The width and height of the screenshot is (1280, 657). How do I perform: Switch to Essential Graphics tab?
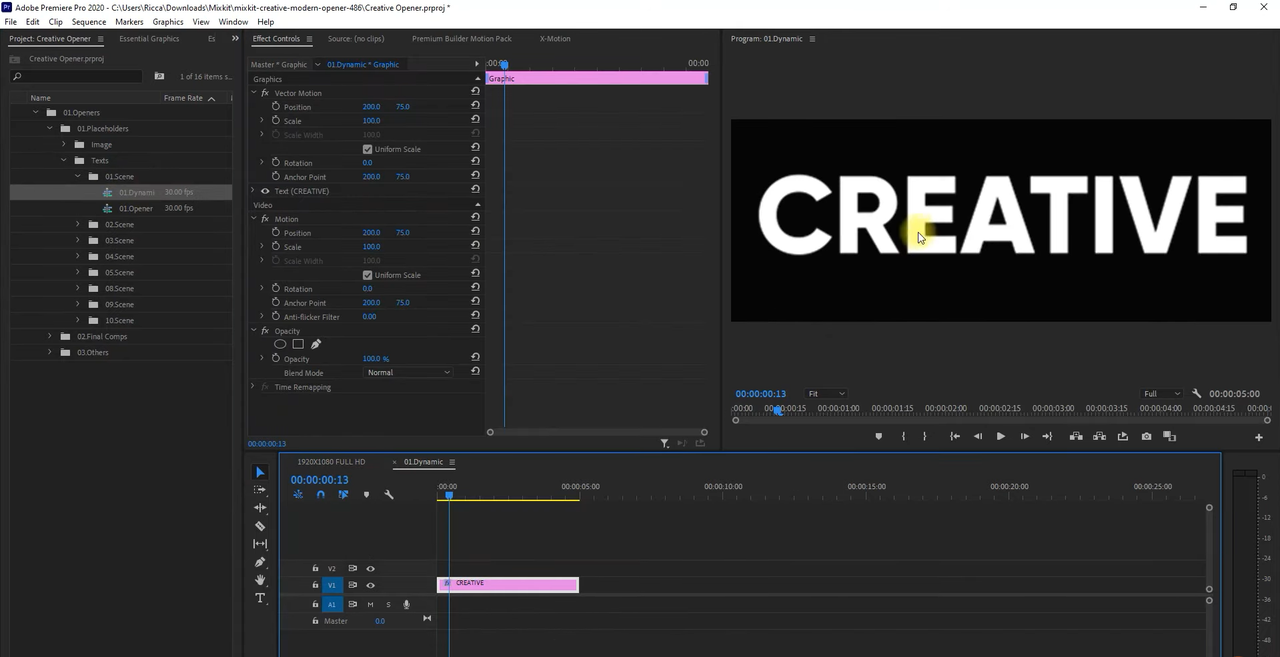[149, 39]
